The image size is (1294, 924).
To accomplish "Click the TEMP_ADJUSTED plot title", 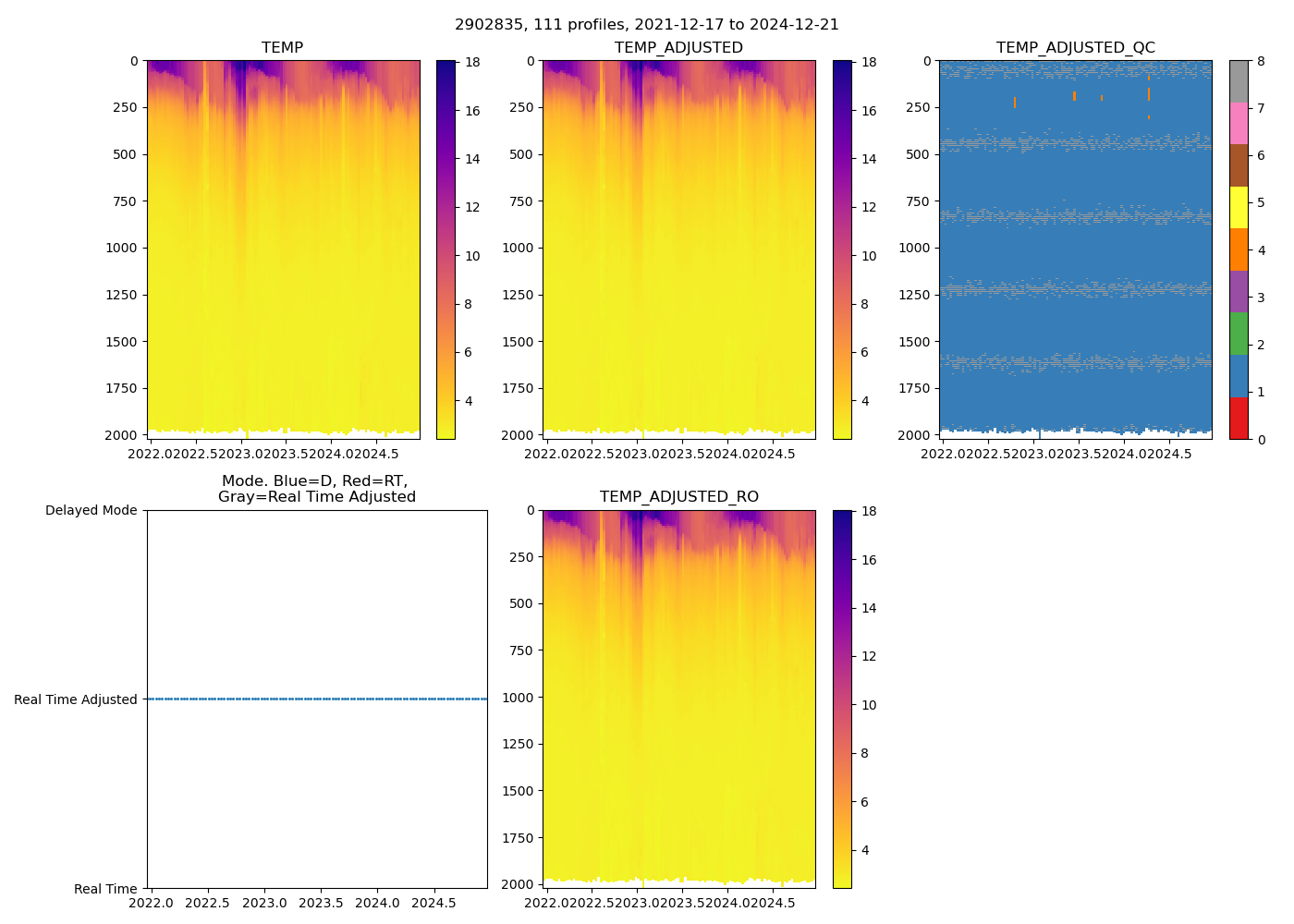I will (678, 48).
